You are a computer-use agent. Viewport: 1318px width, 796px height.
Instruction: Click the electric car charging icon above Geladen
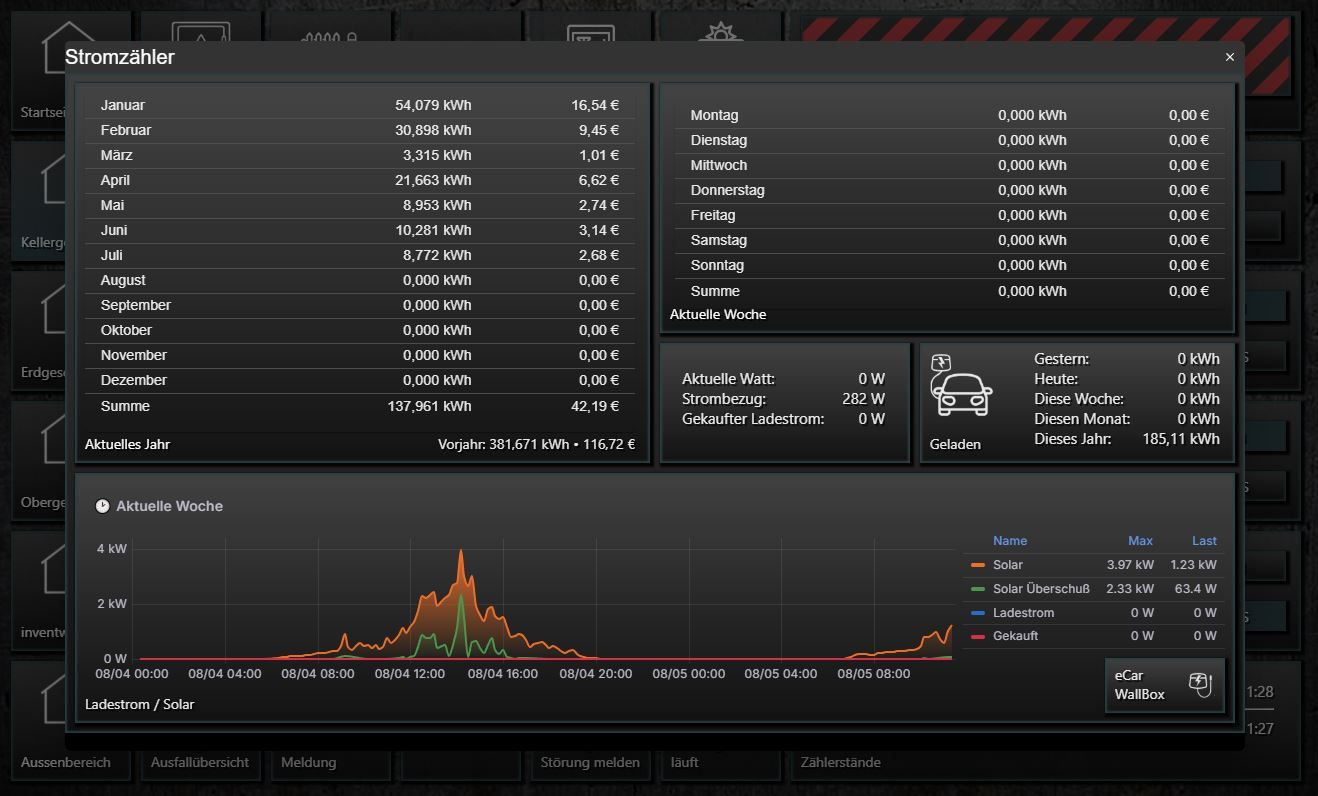[961, 385]
